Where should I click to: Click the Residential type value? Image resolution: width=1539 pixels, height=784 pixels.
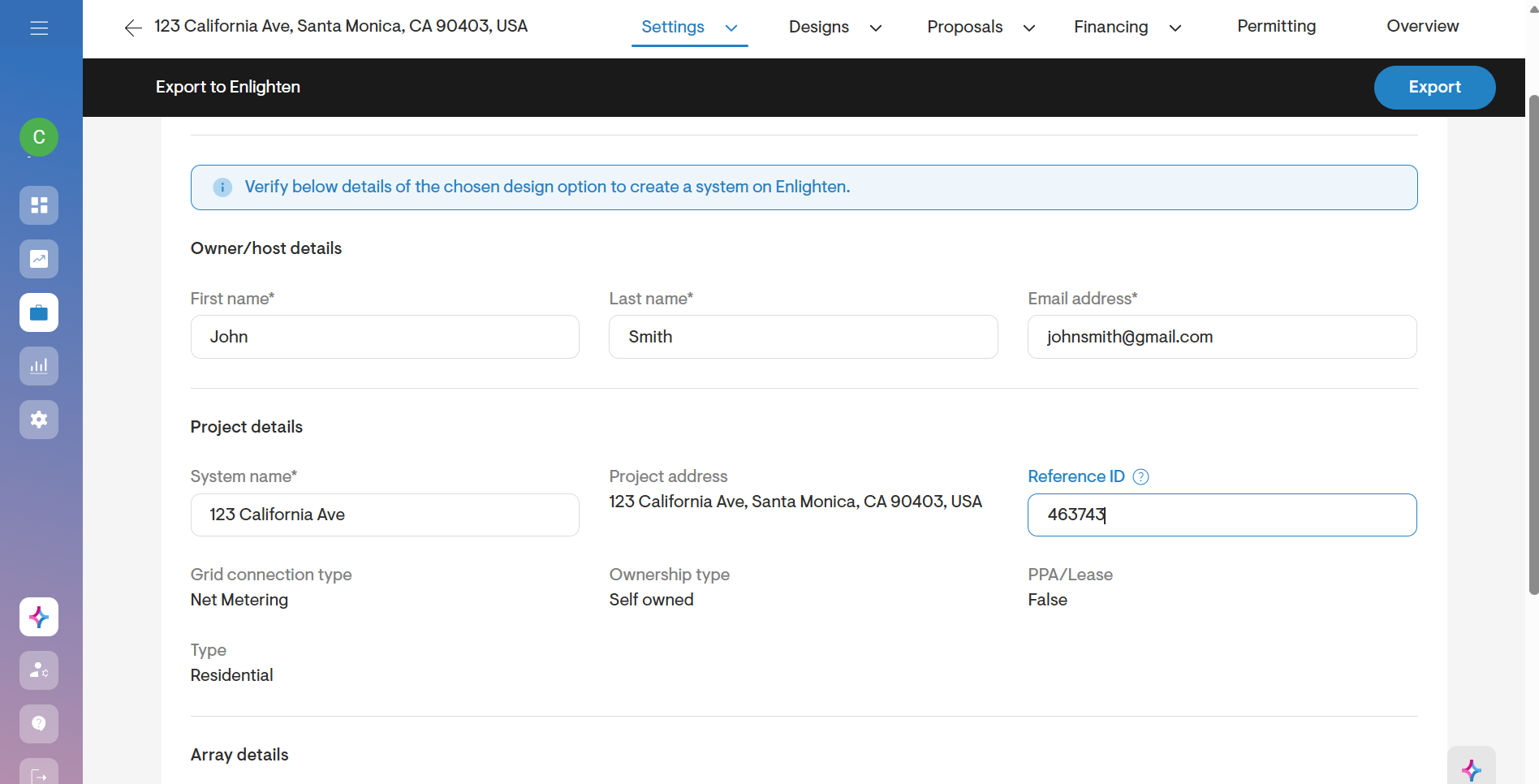click(232, 675)
